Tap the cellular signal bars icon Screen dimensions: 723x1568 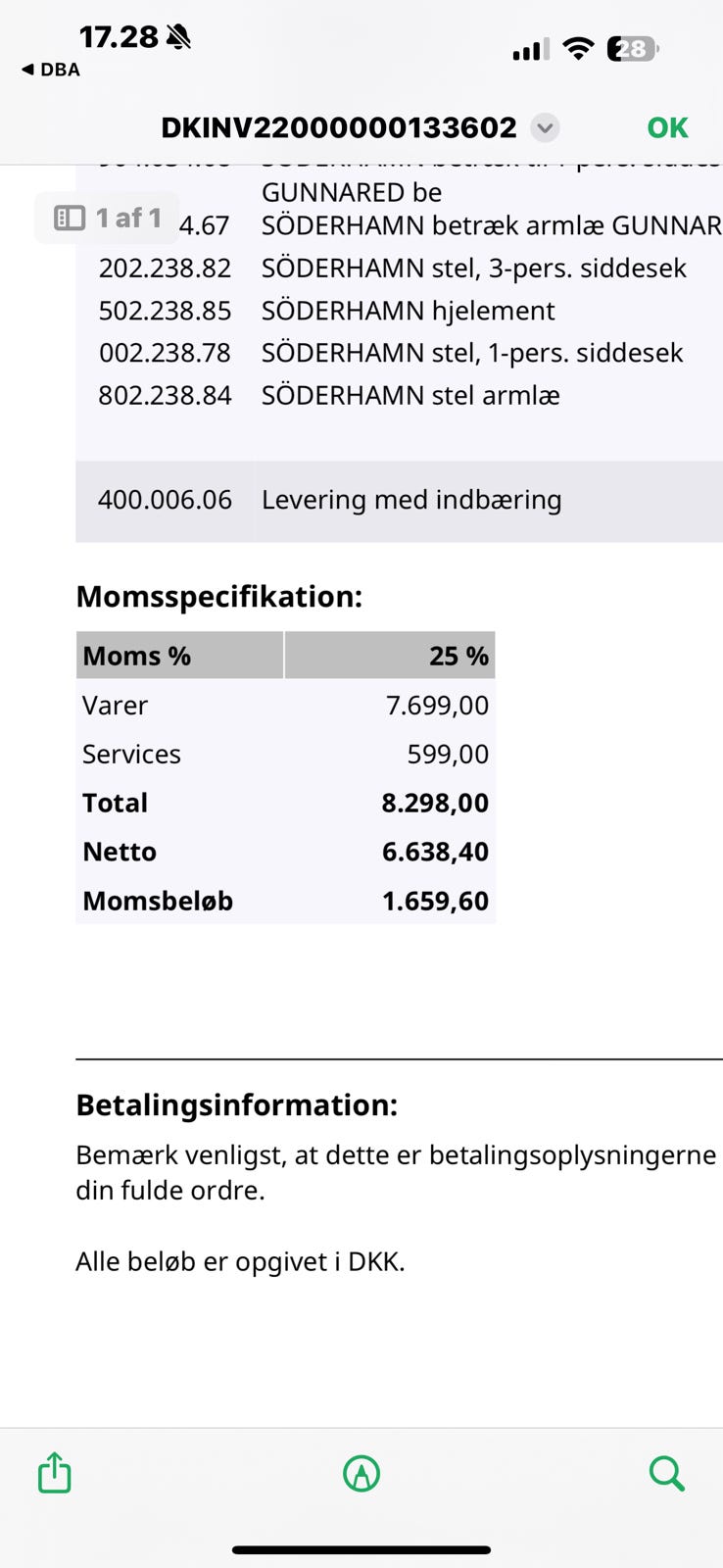click(x=531, y=49)
